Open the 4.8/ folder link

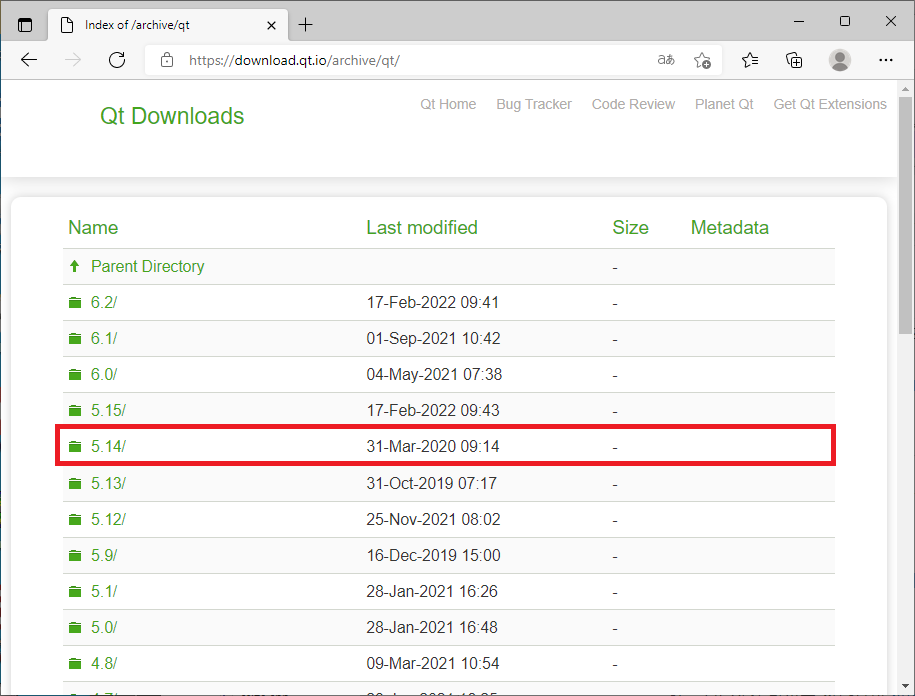pyautogui.click(x=104, y=663)
